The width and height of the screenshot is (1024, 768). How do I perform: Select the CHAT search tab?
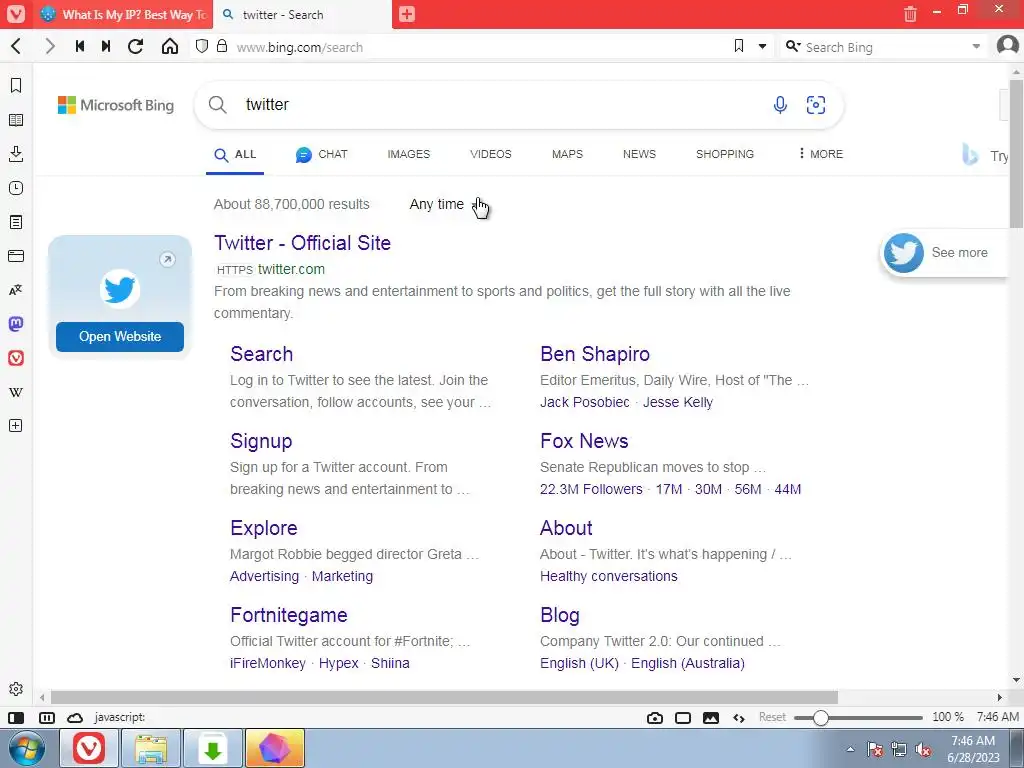(x=321, y=154)
